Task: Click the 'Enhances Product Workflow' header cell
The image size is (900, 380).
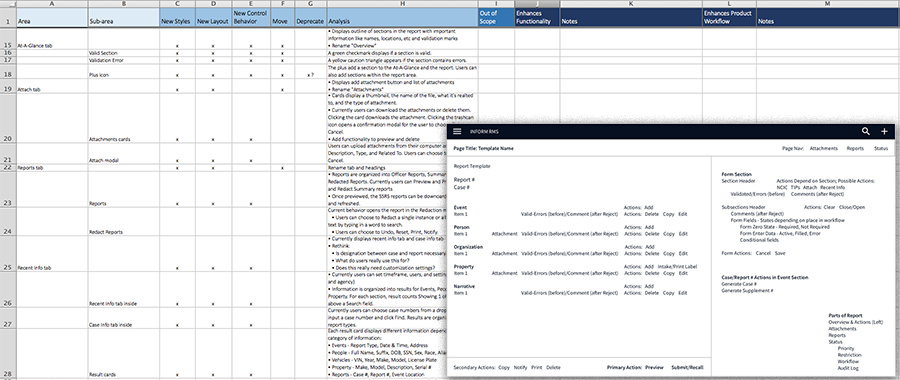Action: 730,17
